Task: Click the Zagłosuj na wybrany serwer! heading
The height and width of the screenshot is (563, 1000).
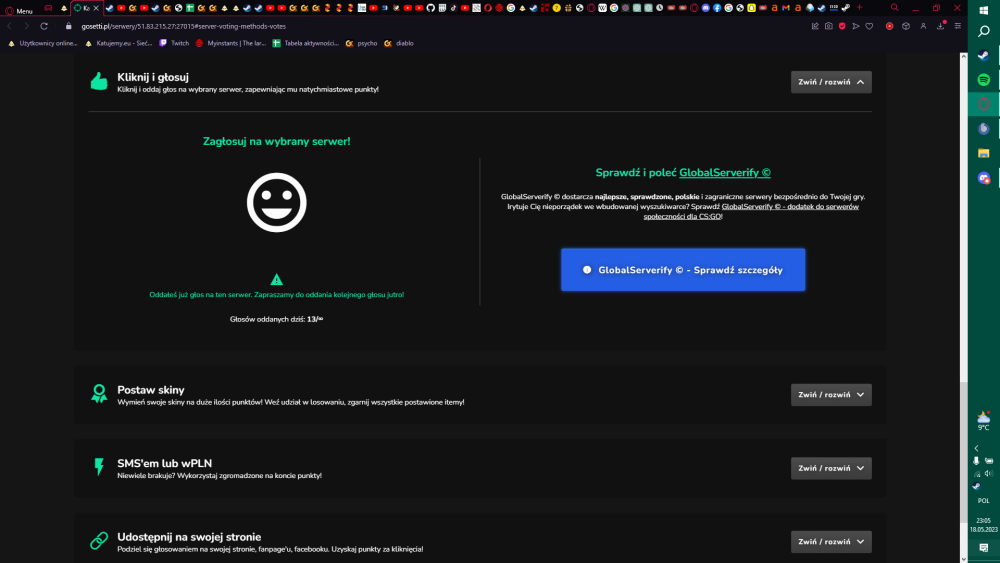Action: tap(276, 142)
